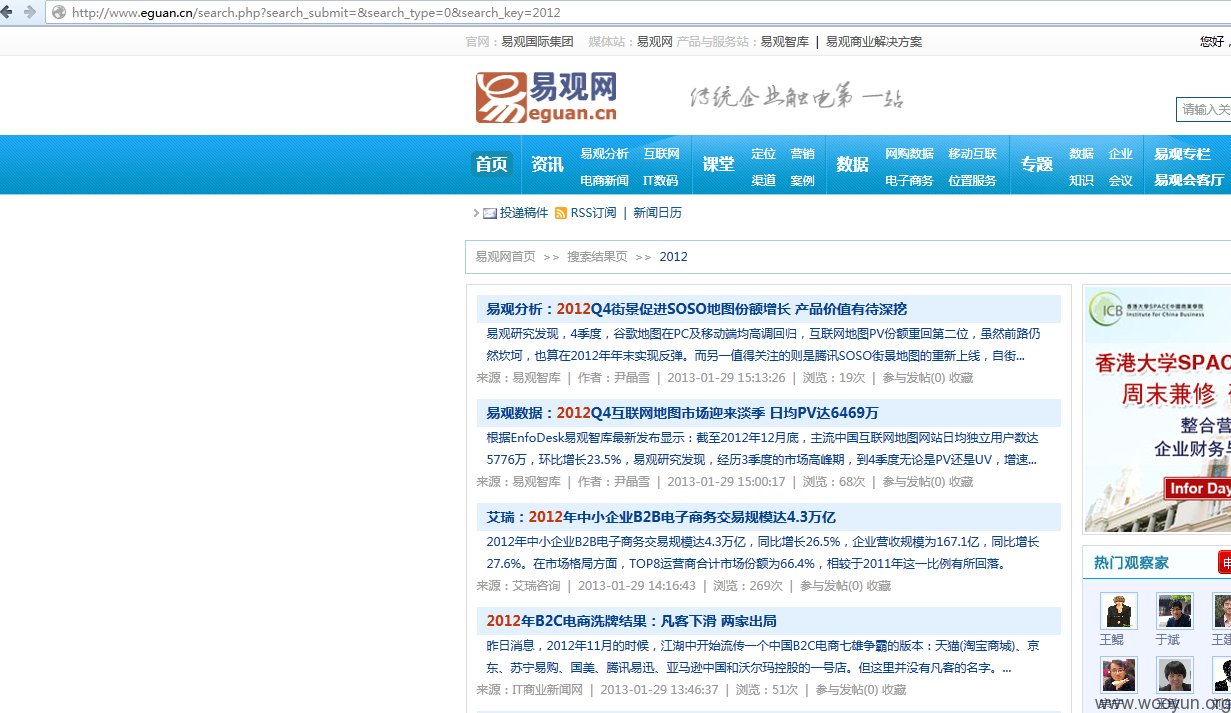1231x713 pixels.
Task: Click 参与发帖(0) under the B2B article
Action: 832,586
